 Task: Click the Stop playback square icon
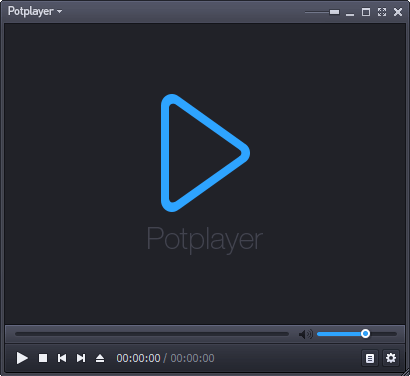point(43,358)
